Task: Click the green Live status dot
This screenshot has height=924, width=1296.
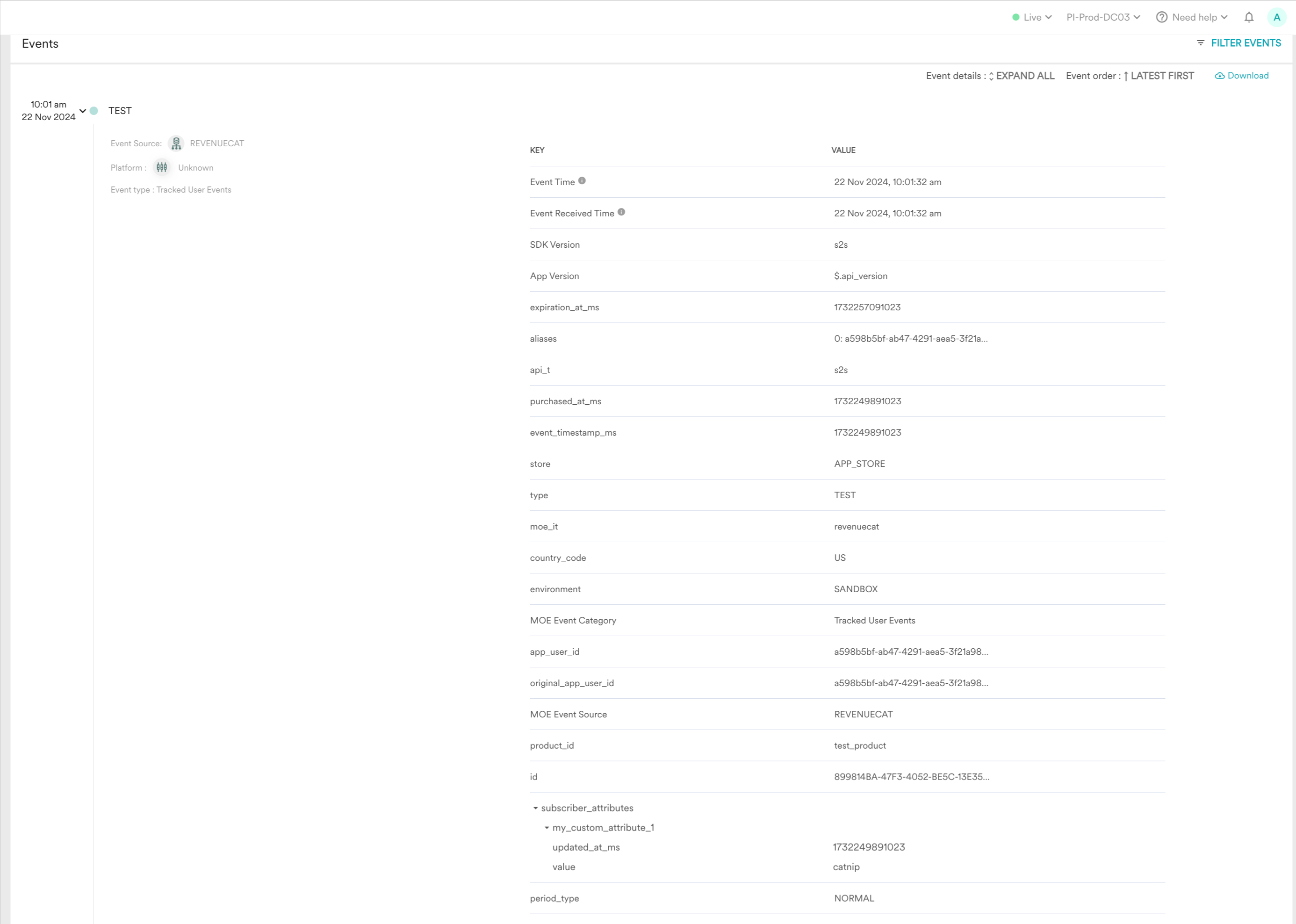Action: 1015,17
